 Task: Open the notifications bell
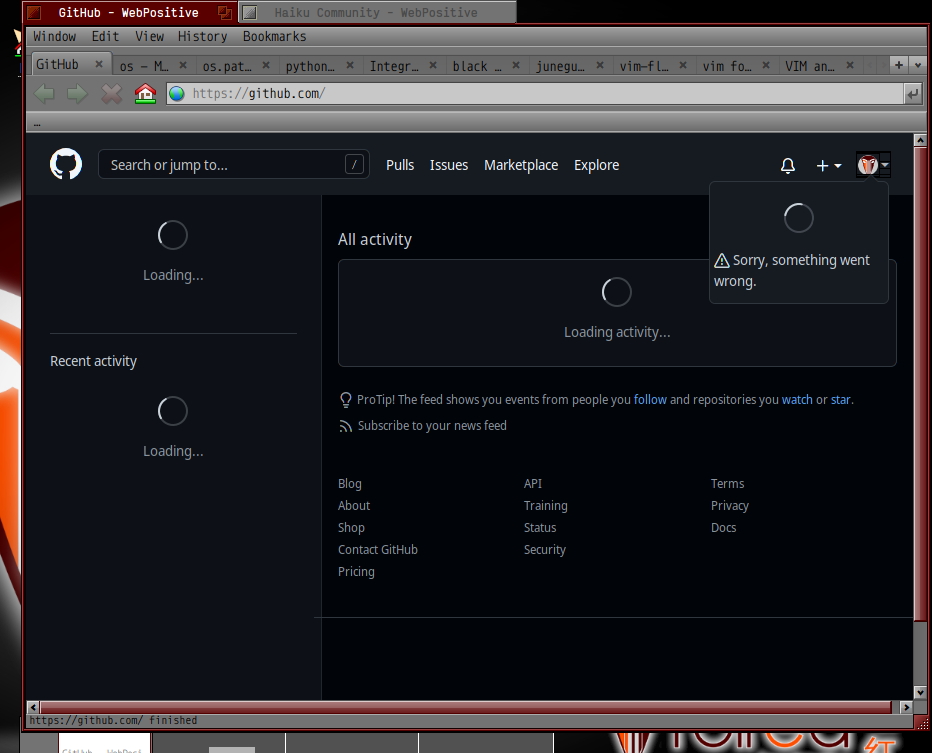click(x=788, y=165)
